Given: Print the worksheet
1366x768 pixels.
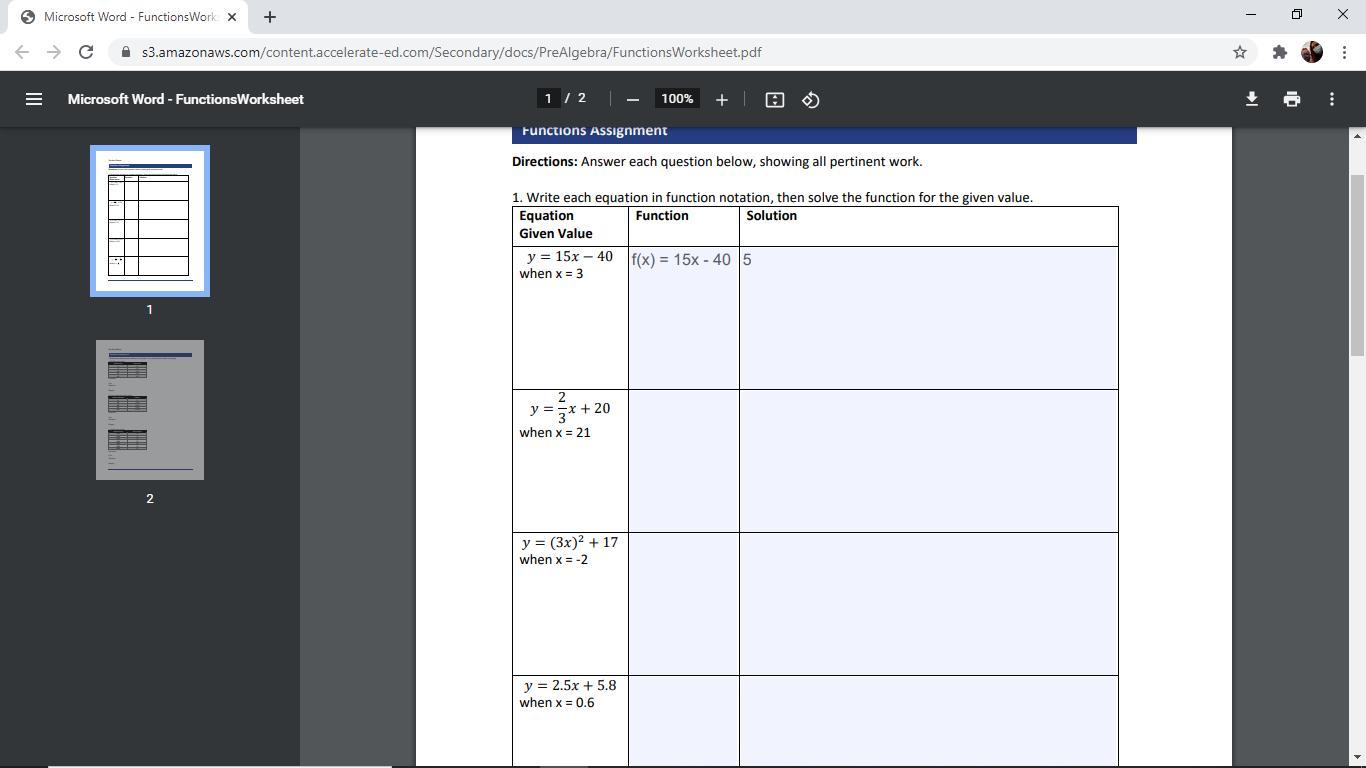Looking at the screenshot, I should [1292, 99].
